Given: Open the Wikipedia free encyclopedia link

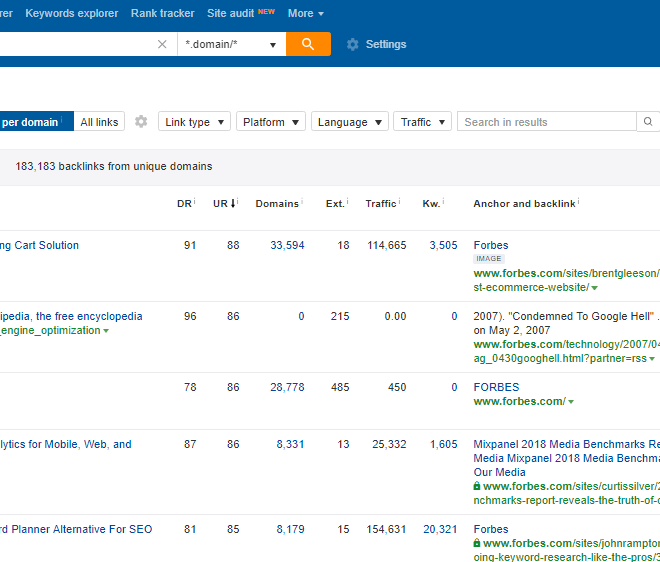Looking at the screenshot, I should (71, 316).
